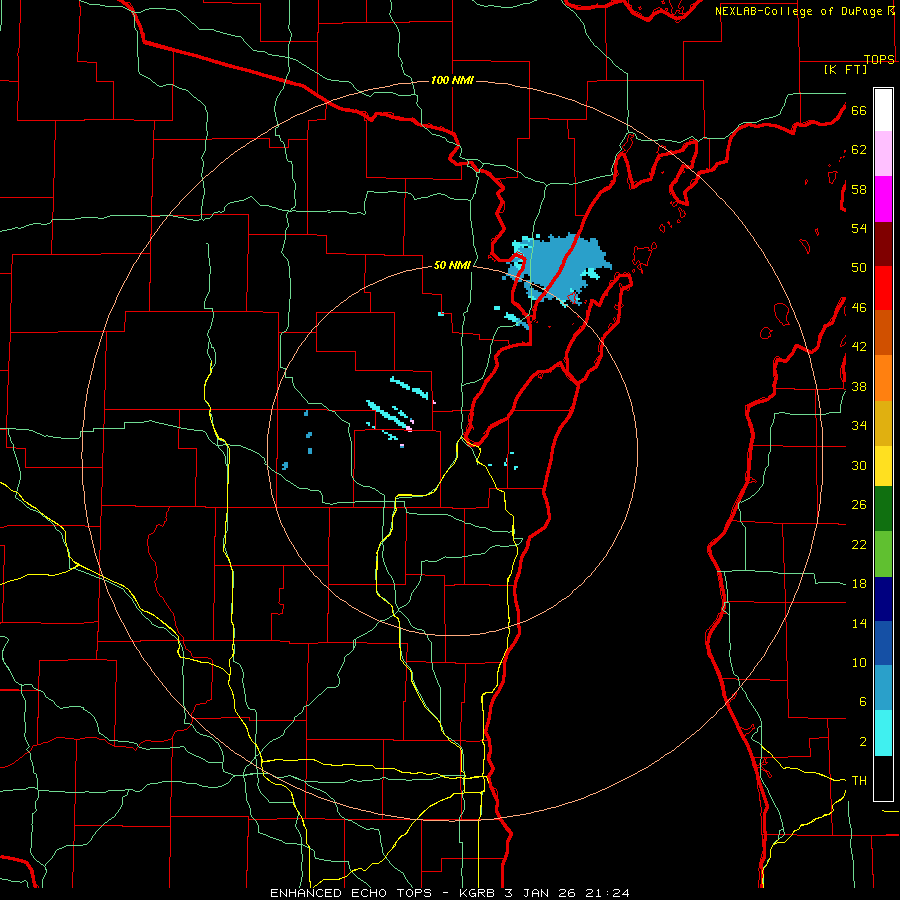900x900 pixels.
Task: Click the TH threshold legend label
Action: point(859,781)
